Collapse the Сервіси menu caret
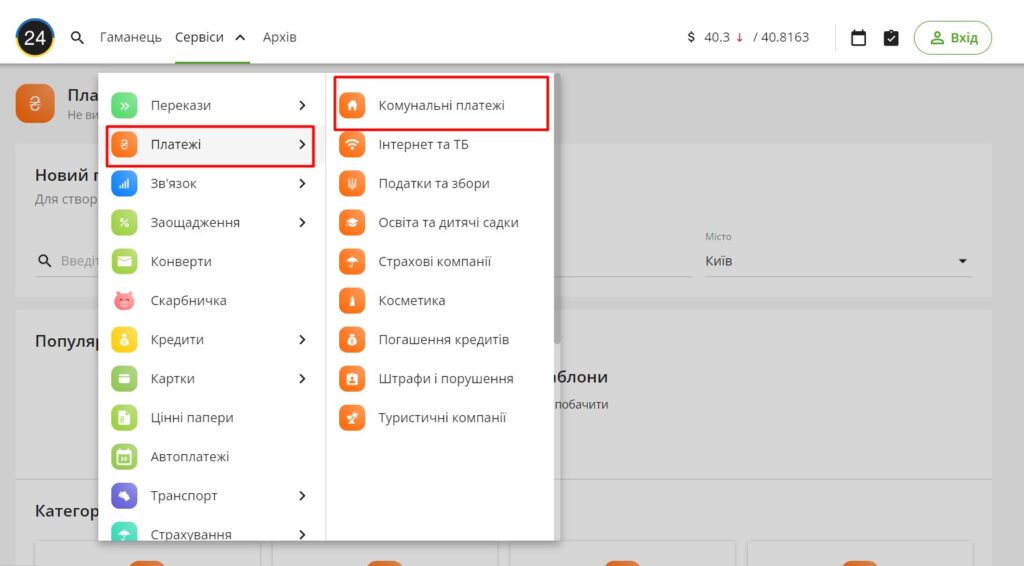 [240, 38]
